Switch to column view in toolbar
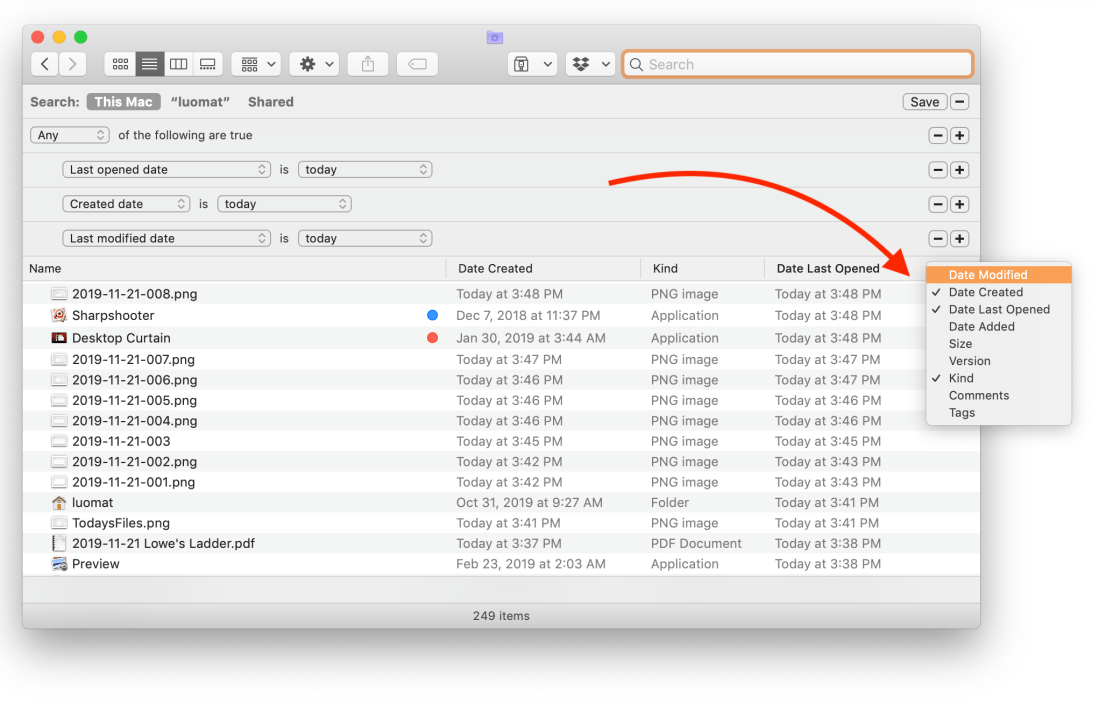This screenshot has height=706, width=1099. coord(178,64)
